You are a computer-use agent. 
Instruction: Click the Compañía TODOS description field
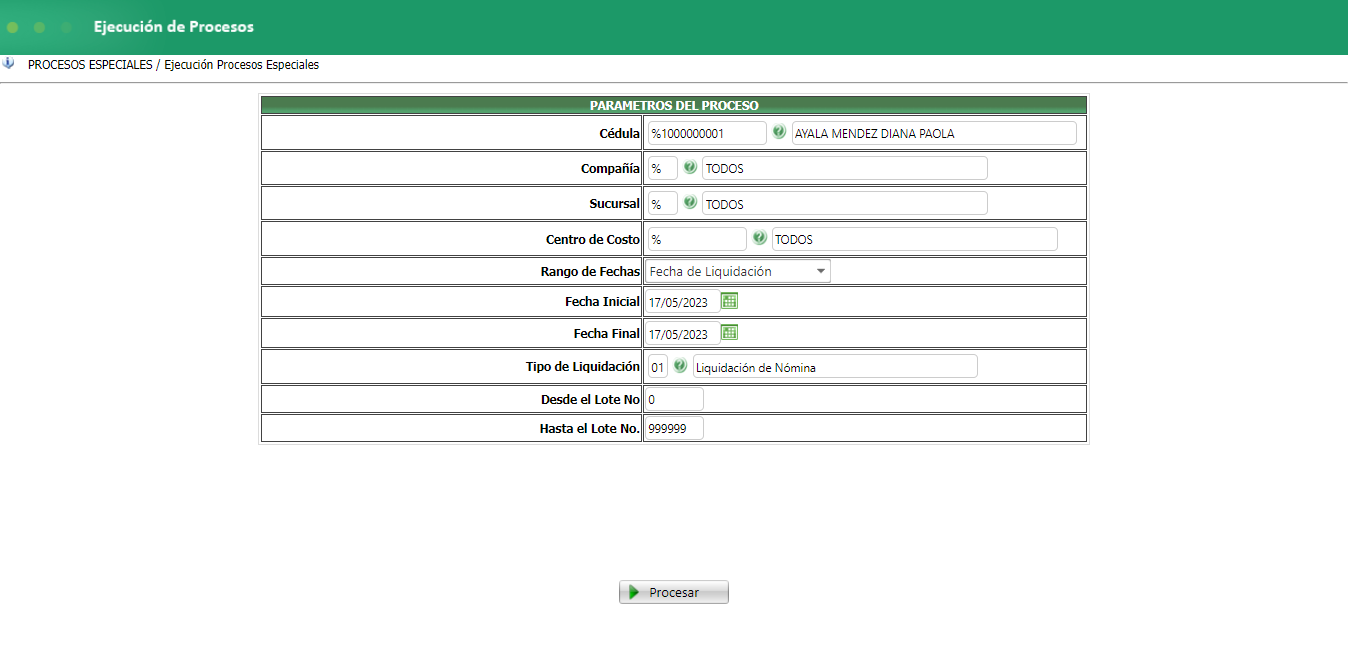pos(845,168)
